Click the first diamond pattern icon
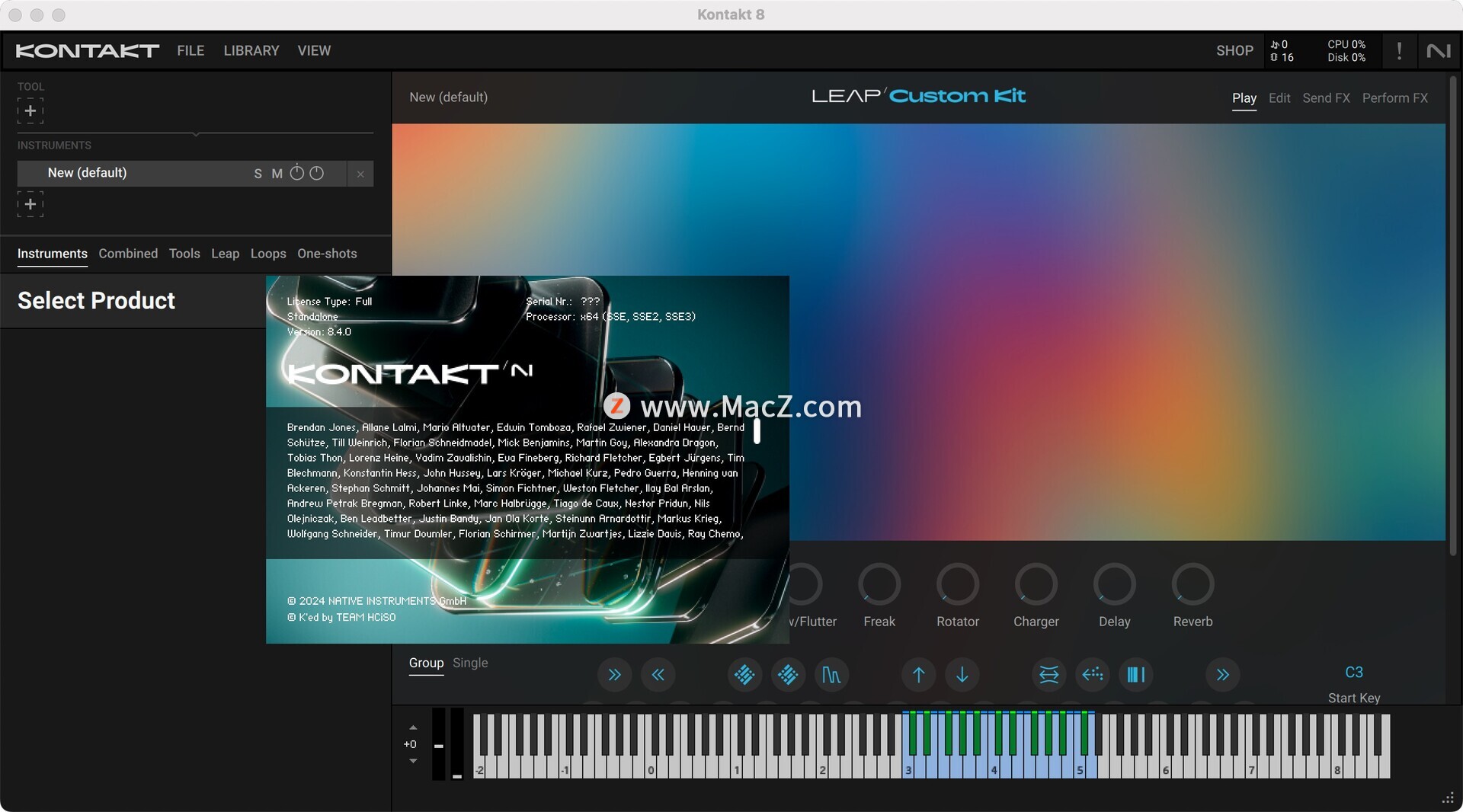 (744, 675)
